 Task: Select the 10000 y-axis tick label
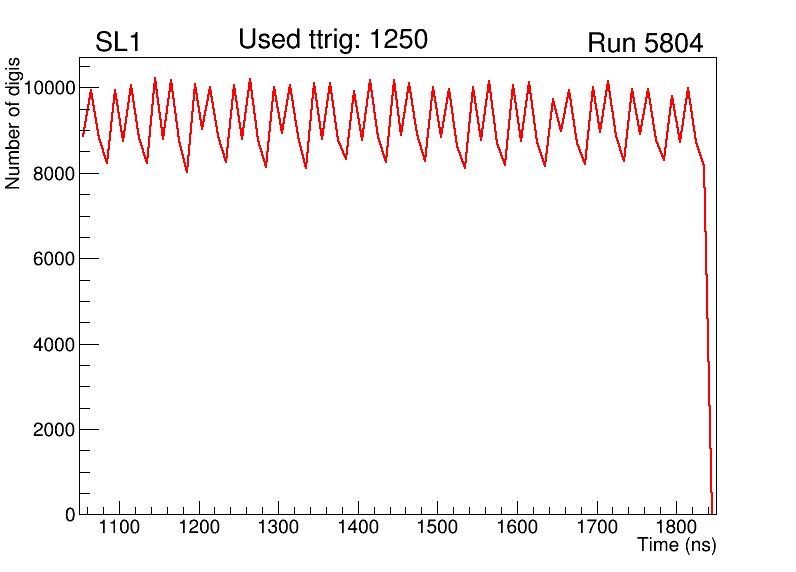[x=50, y=88]
